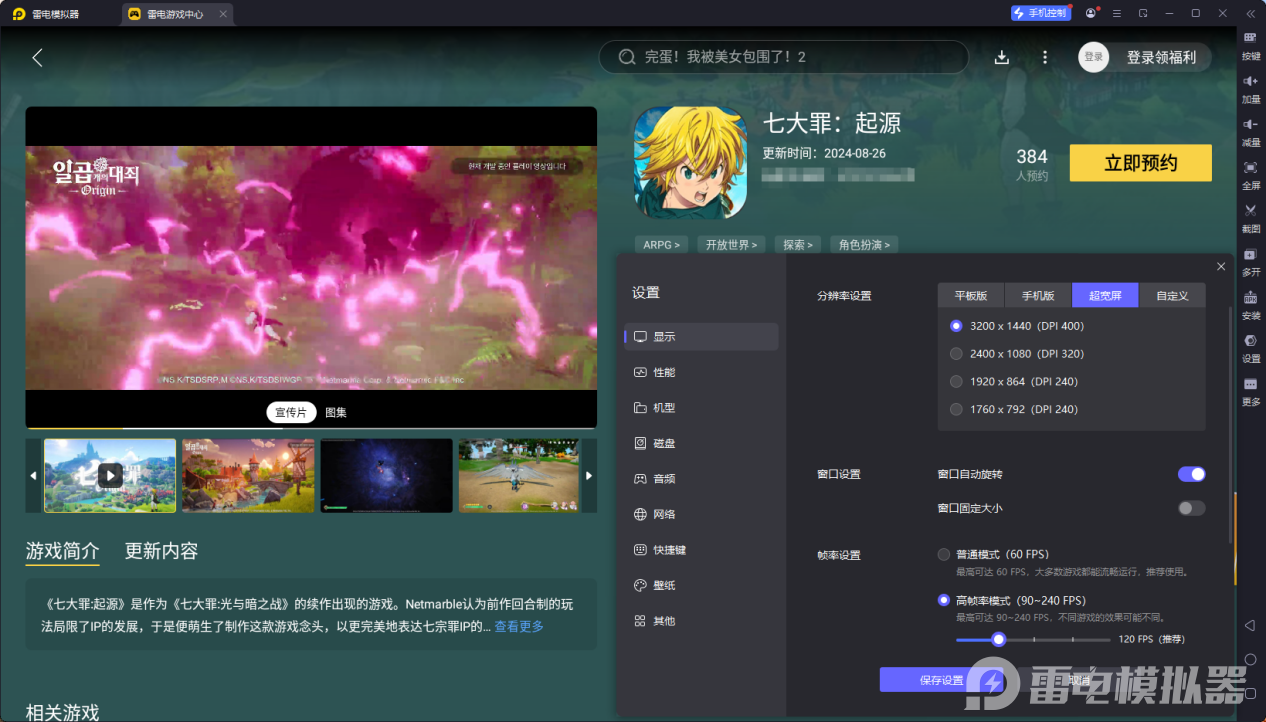Expand the 角色扮演 tag
Image resolution: width=1266 pixels, height=722 pixels.
[864, 244]
